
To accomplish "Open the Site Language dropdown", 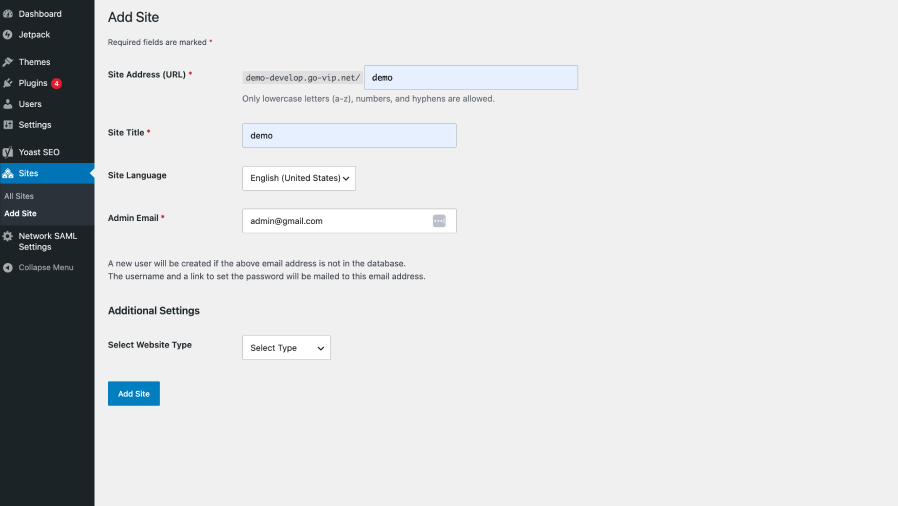I will (299, 178).
